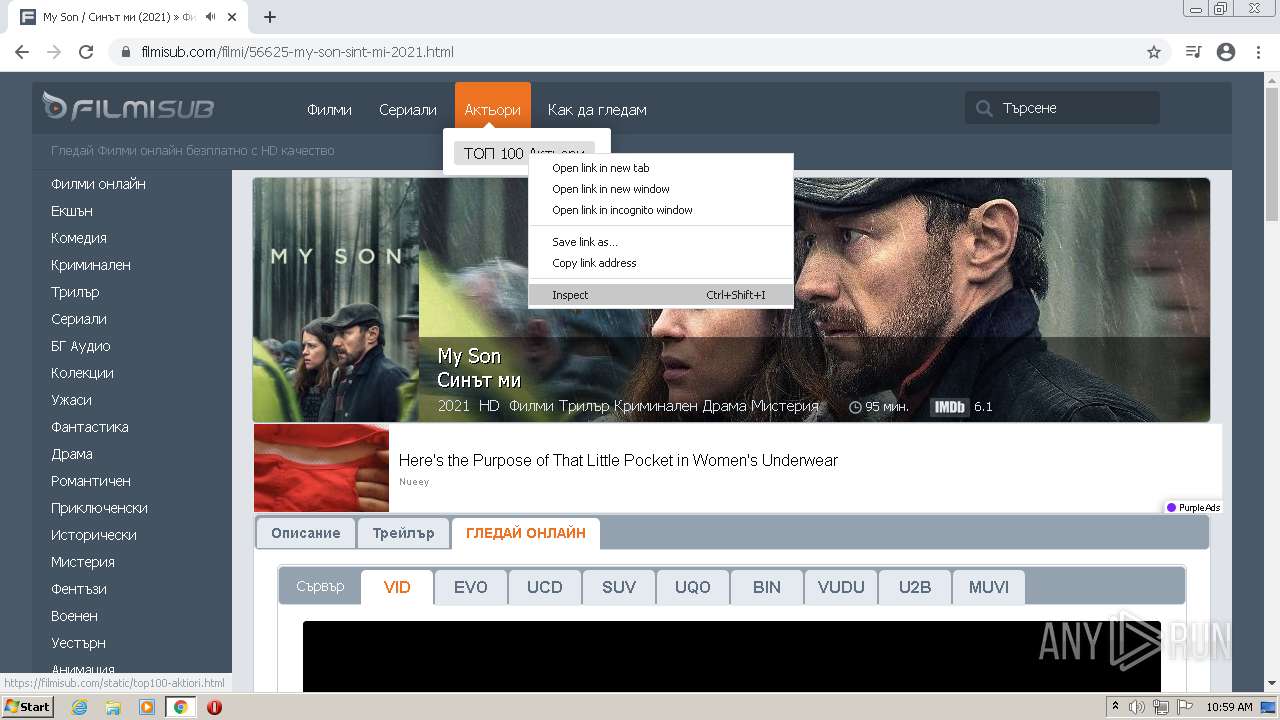This screenshot has height=720, width=1280.
Task: Open Ужаси sidebar category
Action: click(x=71, y=400)
